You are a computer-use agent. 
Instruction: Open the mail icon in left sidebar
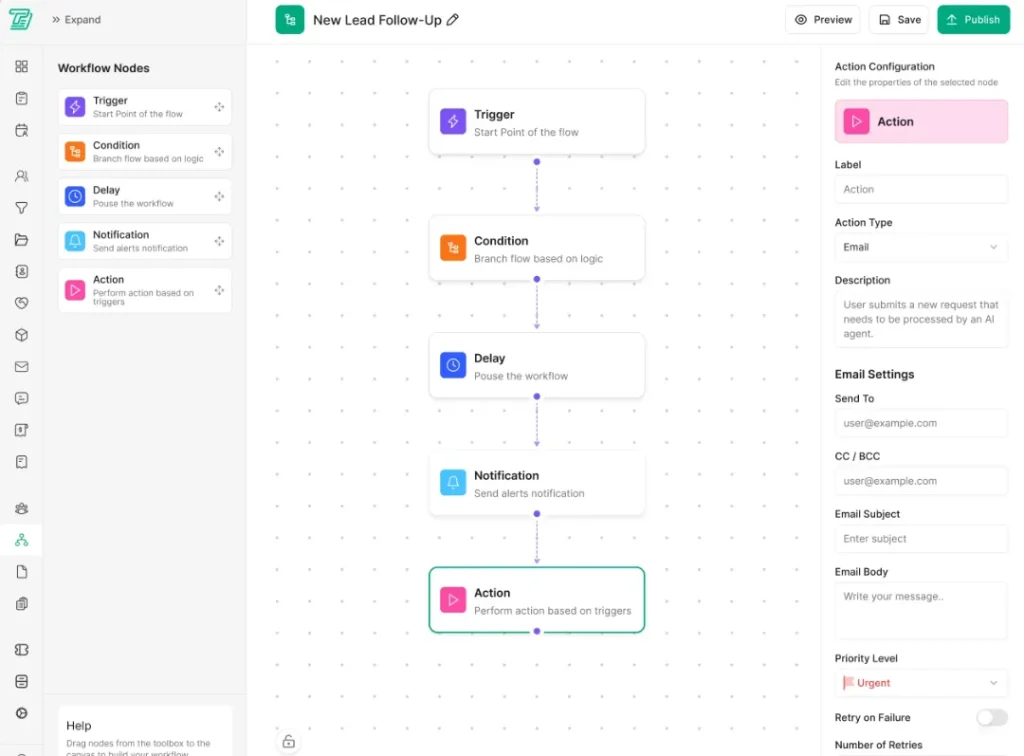22,367
